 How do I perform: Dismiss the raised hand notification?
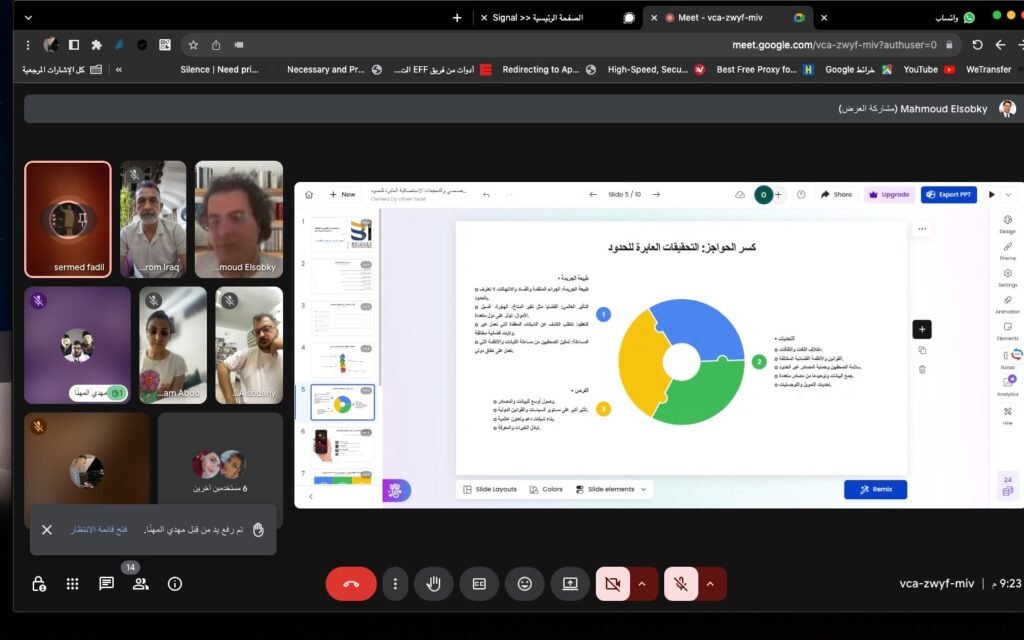click(x=47, y=529)
